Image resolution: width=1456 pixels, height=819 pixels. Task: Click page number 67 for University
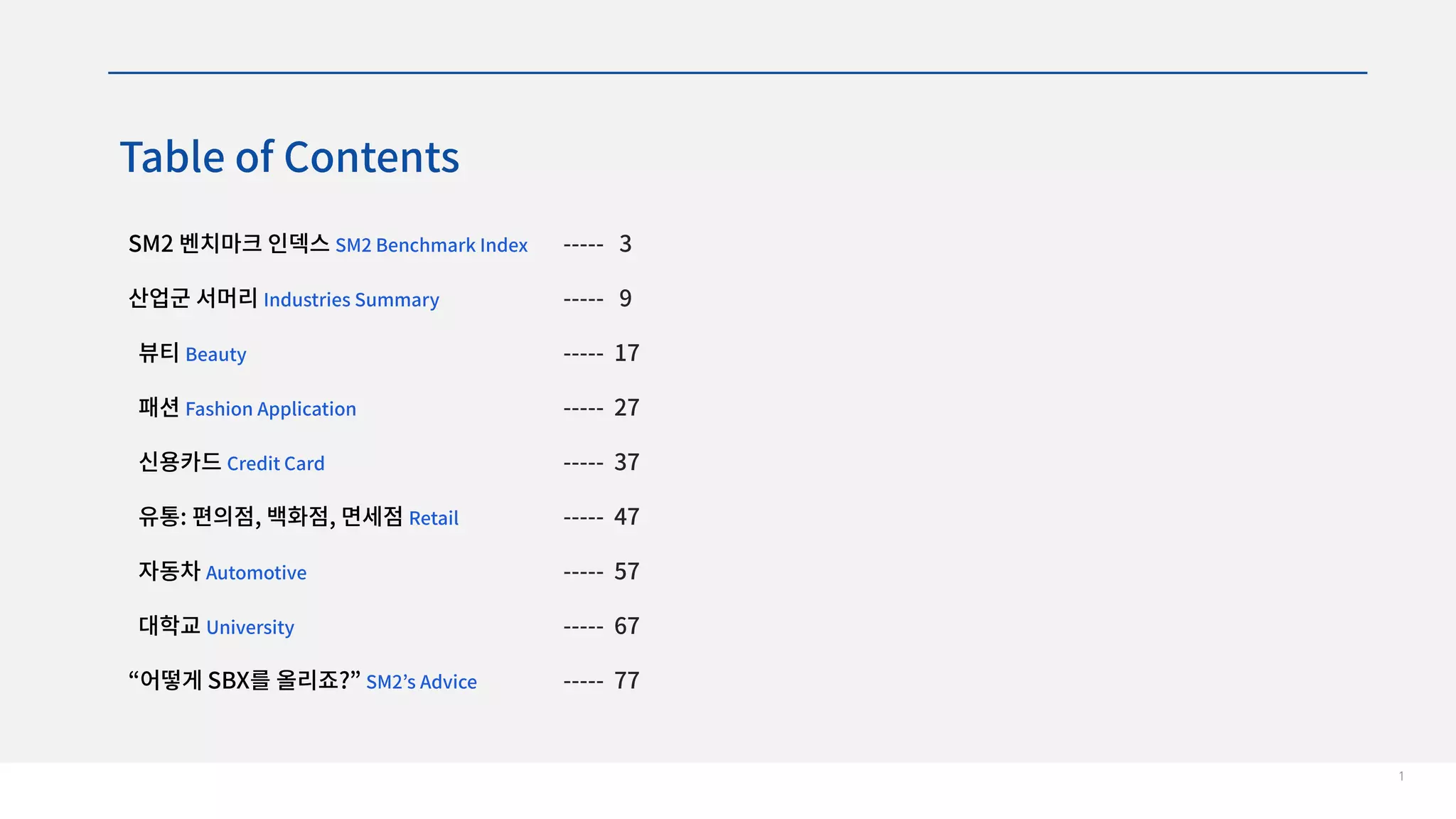coord(626,626)
